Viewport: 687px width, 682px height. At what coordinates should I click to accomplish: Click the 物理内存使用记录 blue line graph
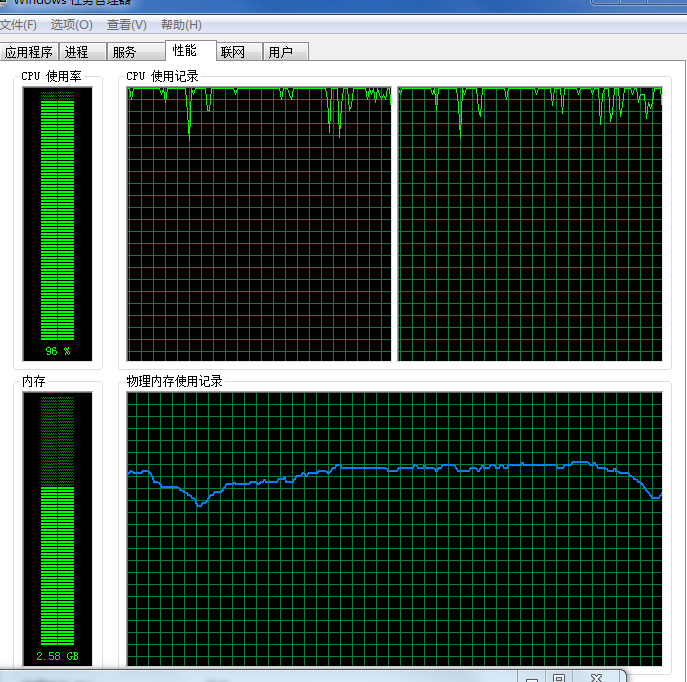(x=394, y=528)
